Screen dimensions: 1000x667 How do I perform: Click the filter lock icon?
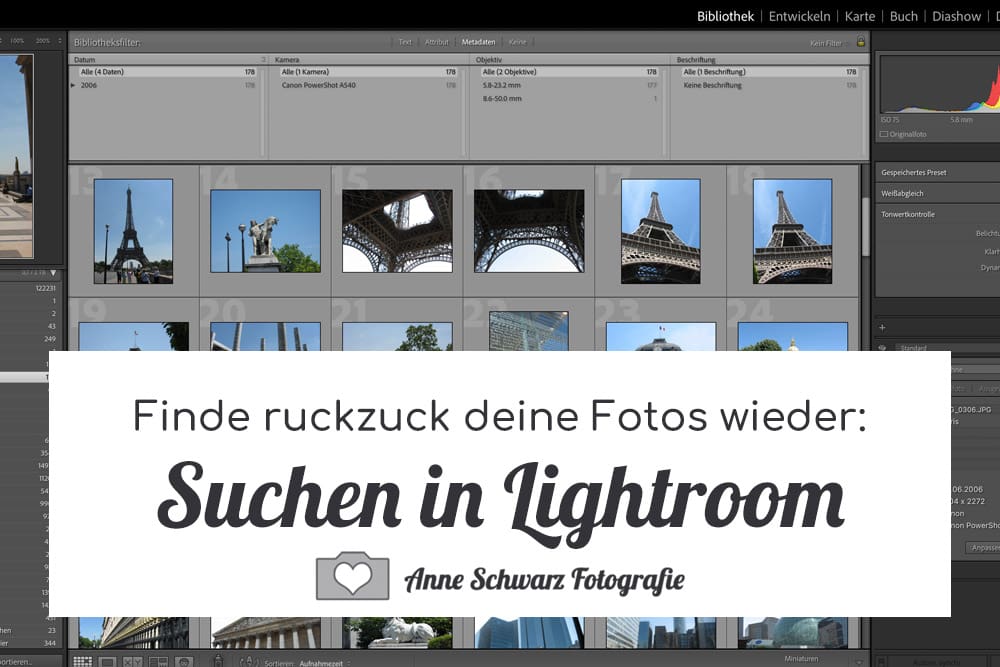pos(860,42)
